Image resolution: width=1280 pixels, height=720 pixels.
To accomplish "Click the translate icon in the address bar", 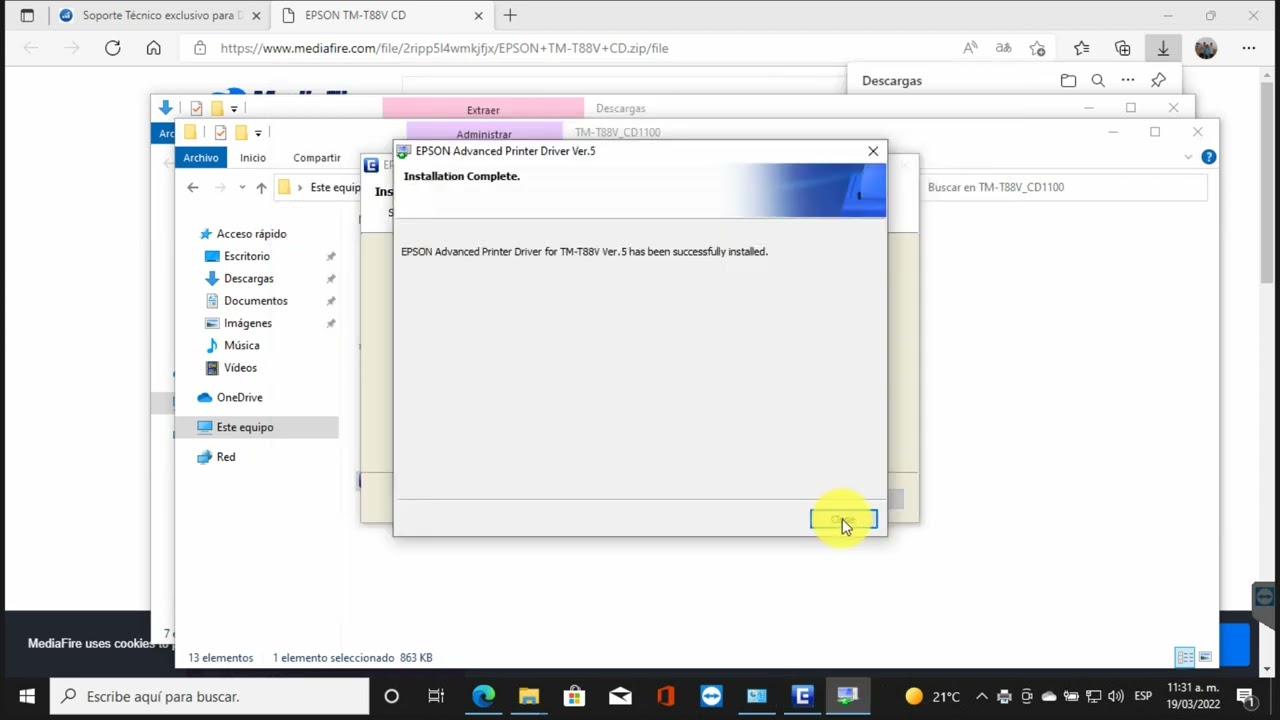I will click(x=1003, y=48).
